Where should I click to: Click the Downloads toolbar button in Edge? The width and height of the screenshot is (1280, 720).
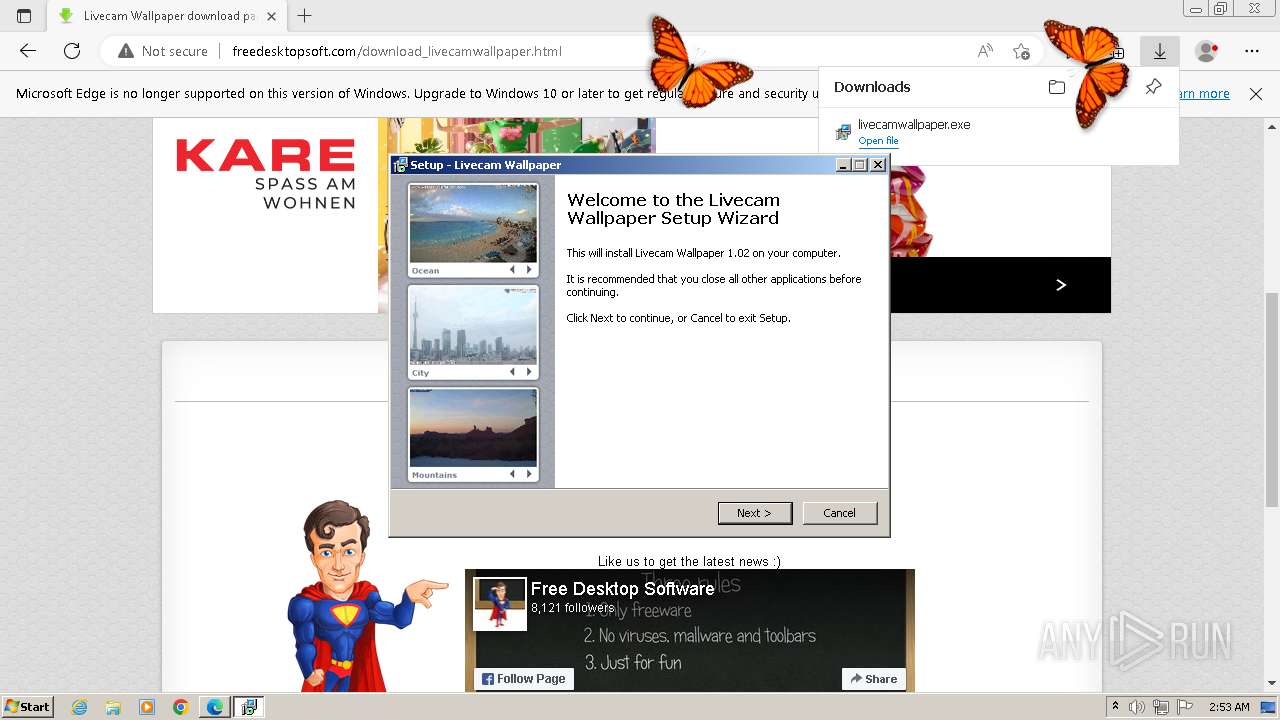point(1160,51)
